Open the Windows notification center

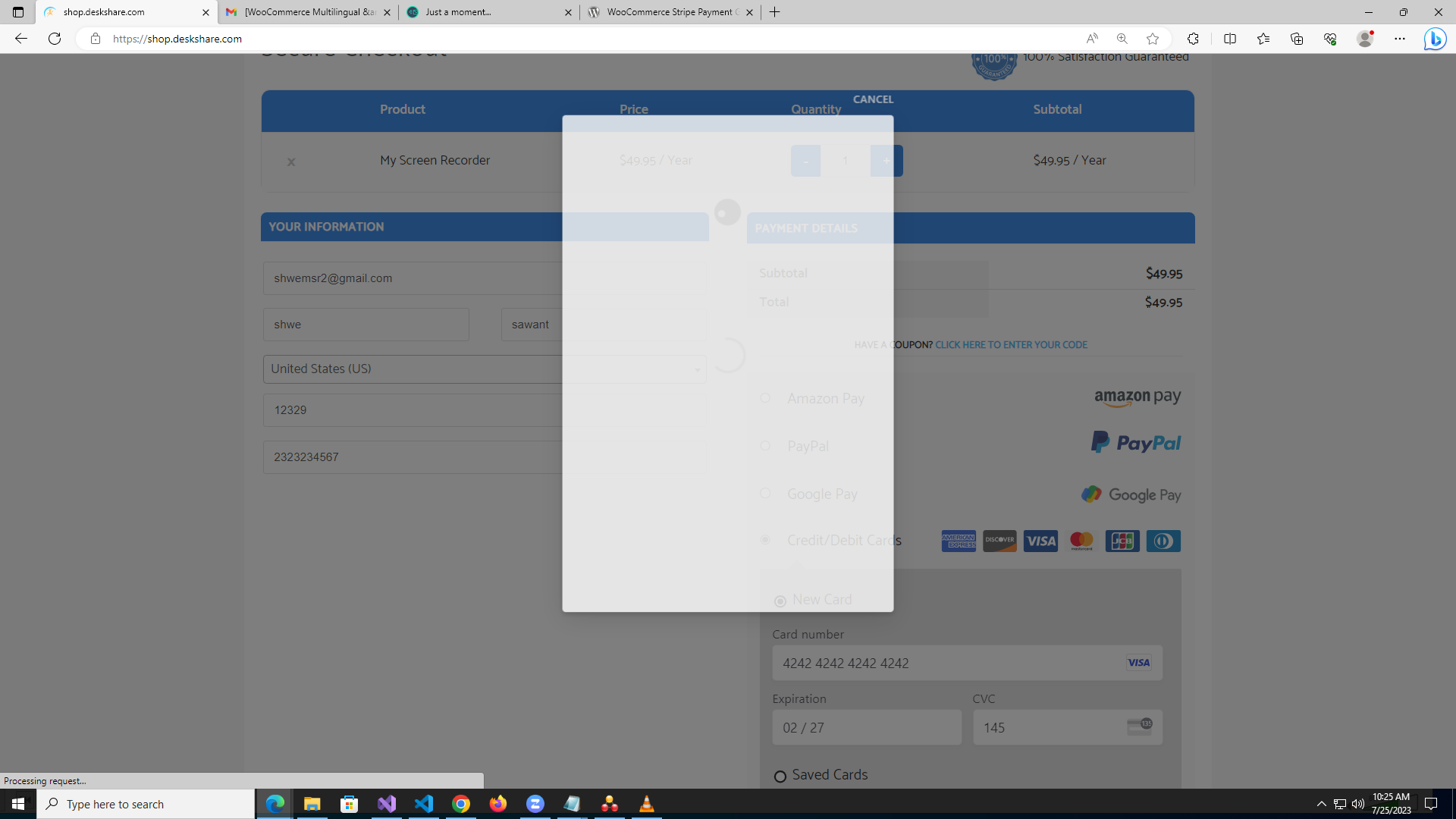tap(1431, 804)
